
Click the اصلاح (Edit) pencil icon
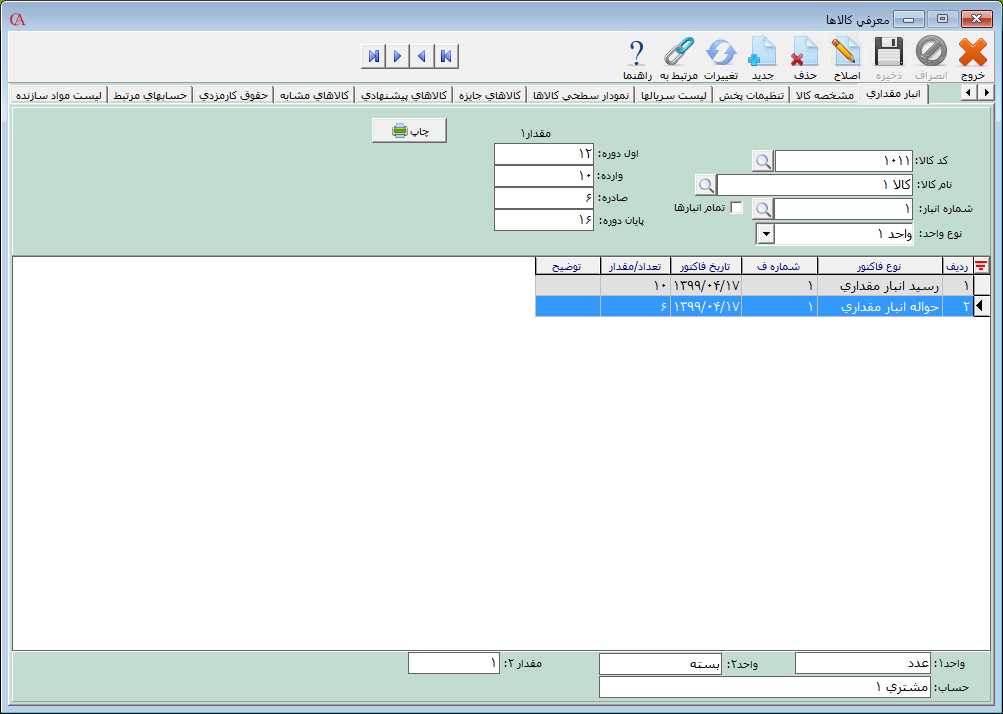[x=846, y=52]
